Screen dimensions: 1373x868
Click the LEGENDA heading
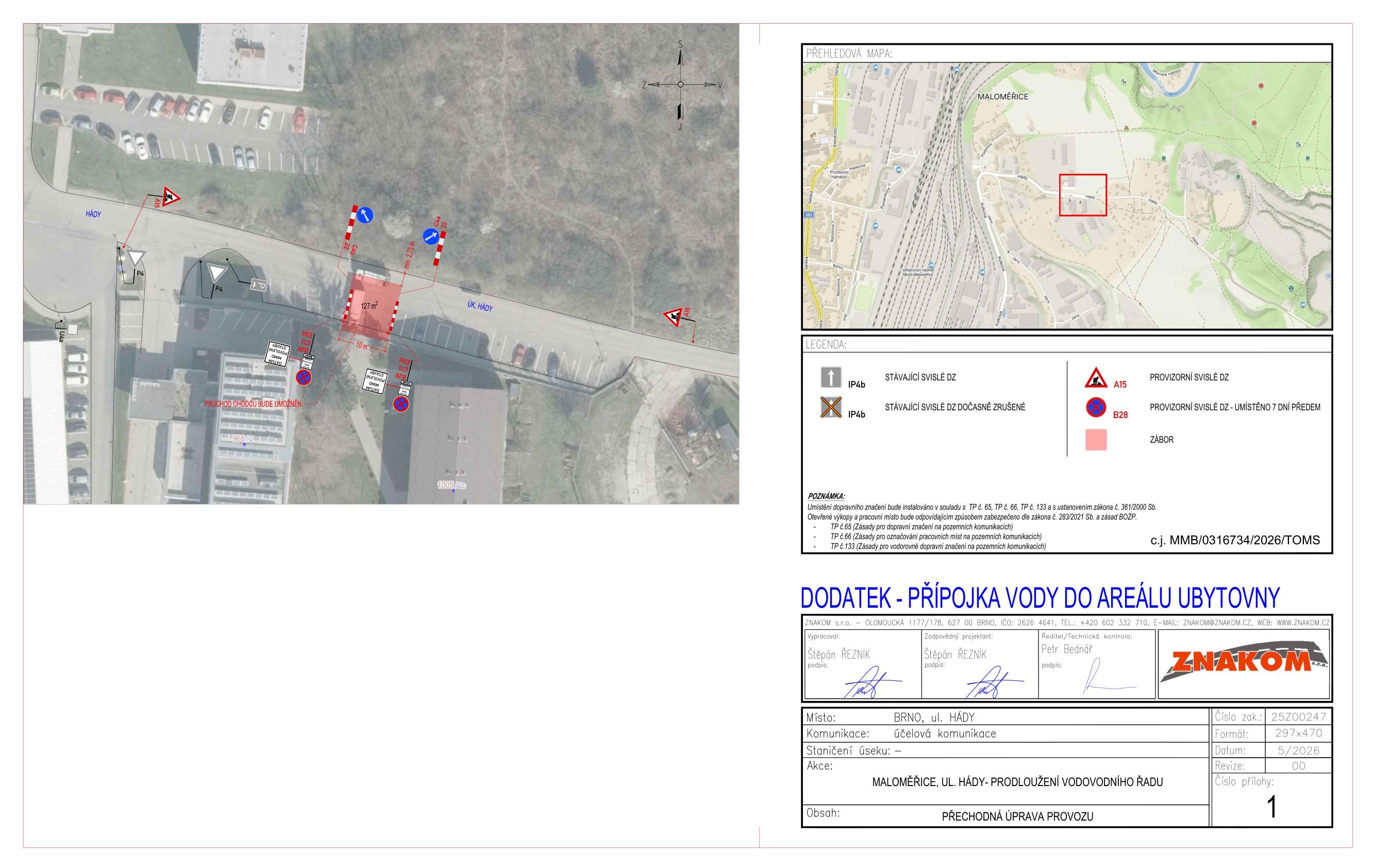click(x=826, y=344)
